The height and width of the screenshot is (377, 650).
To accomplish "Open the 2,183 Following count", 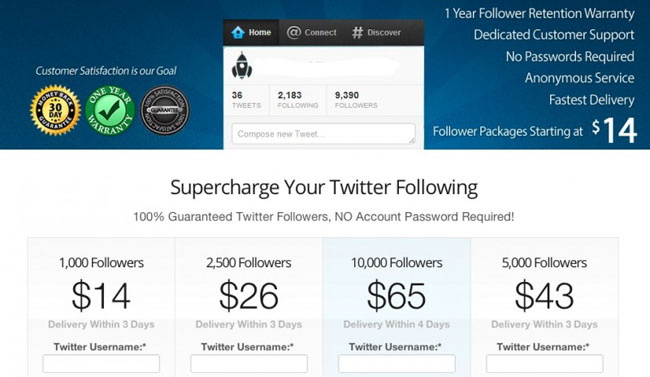I will pos(298,100).
